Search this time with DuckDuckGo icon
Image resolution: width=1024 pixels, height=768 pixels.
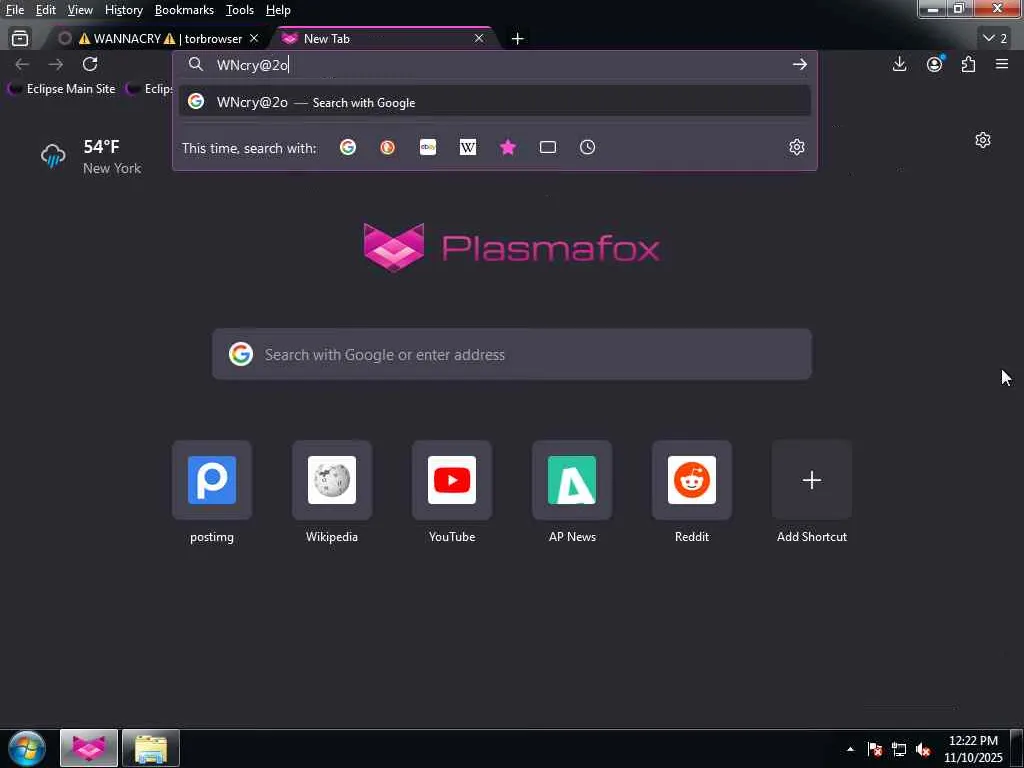click(x=387, y=147)
